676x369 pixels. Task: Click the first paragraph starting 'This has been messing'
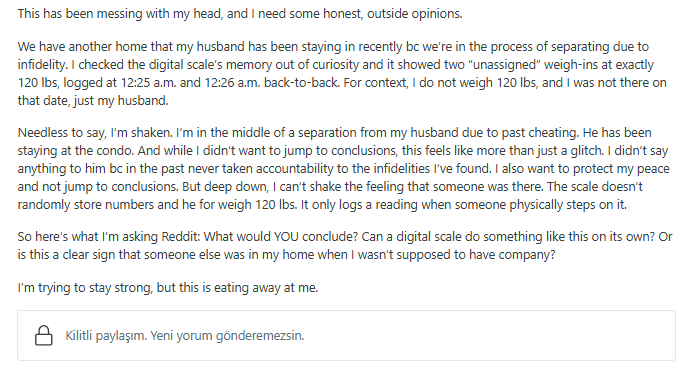(x=240, y=14)
